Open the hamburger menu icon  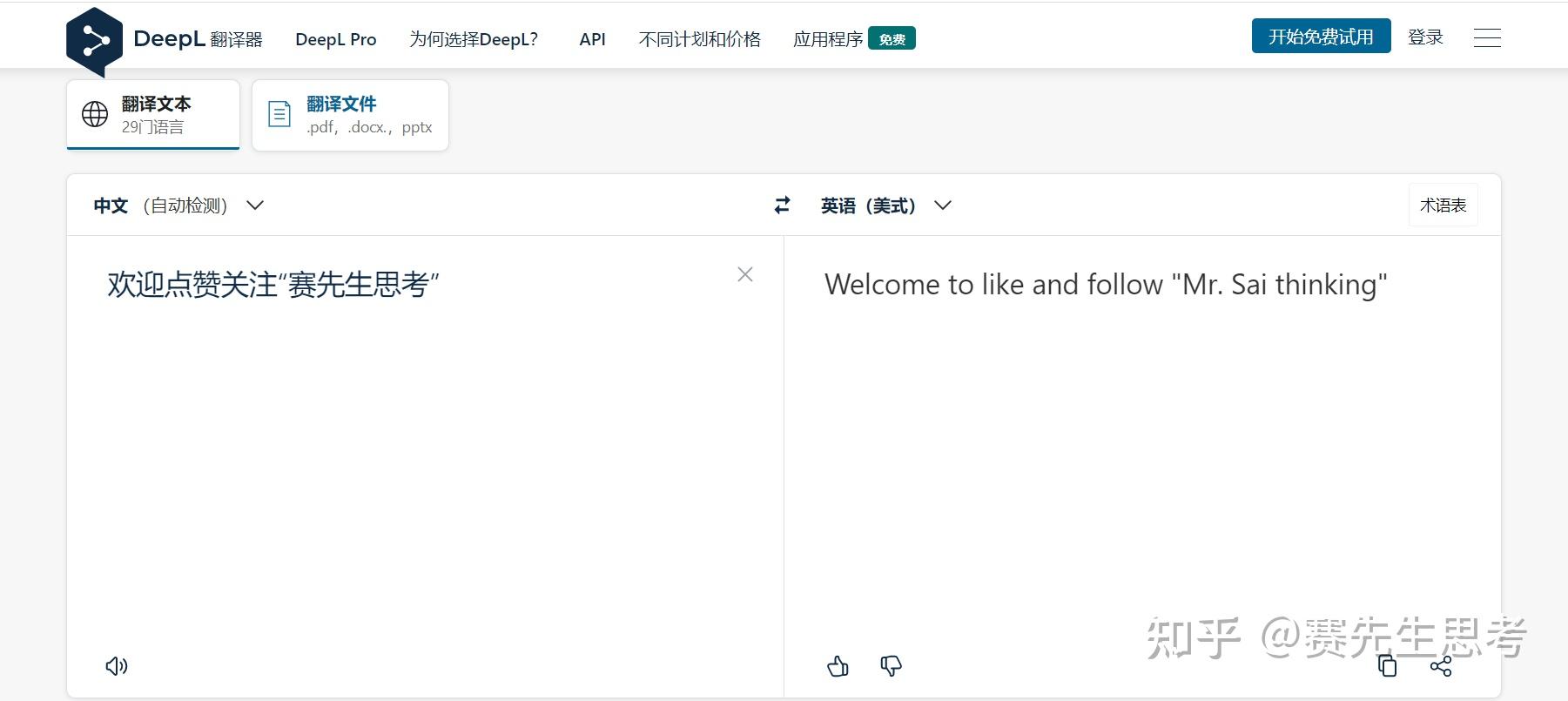(x=1487, y=37)
